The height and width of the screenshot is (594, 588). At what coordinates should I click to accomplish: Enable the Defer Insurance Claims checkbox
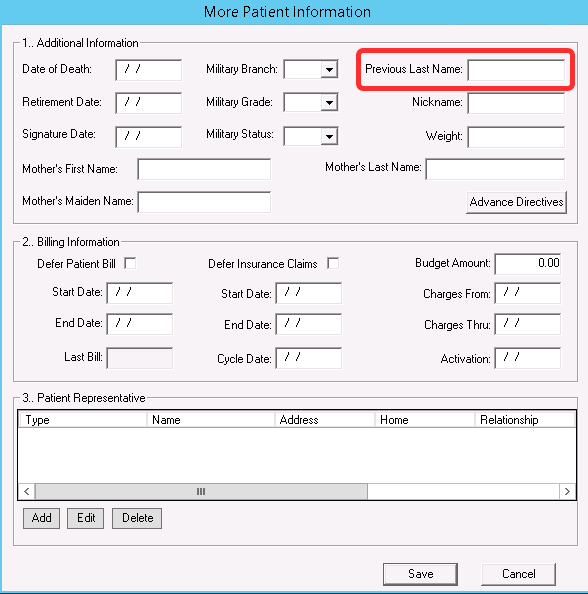coord(333,263)
